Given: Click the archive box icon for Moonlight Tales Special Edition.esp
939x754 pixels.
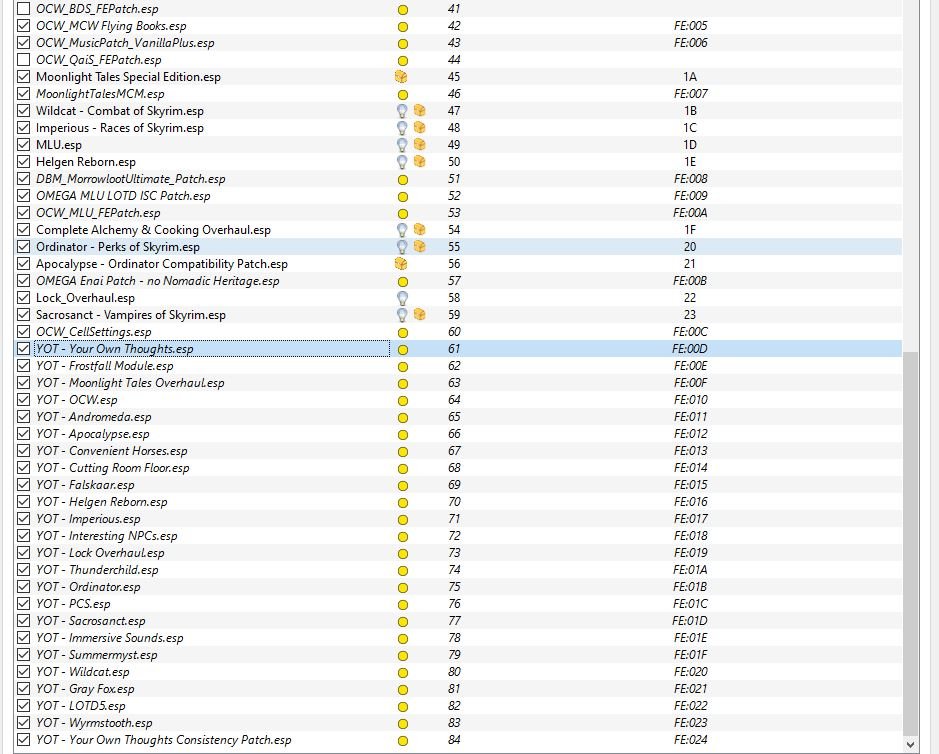Looking at the screenshot, I should 401,77.
